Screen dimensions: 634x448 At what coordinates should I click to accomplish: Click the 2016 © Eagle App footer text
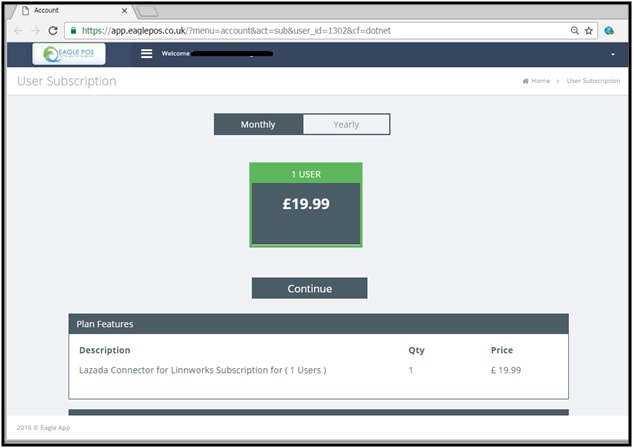[x=43, y=428]
